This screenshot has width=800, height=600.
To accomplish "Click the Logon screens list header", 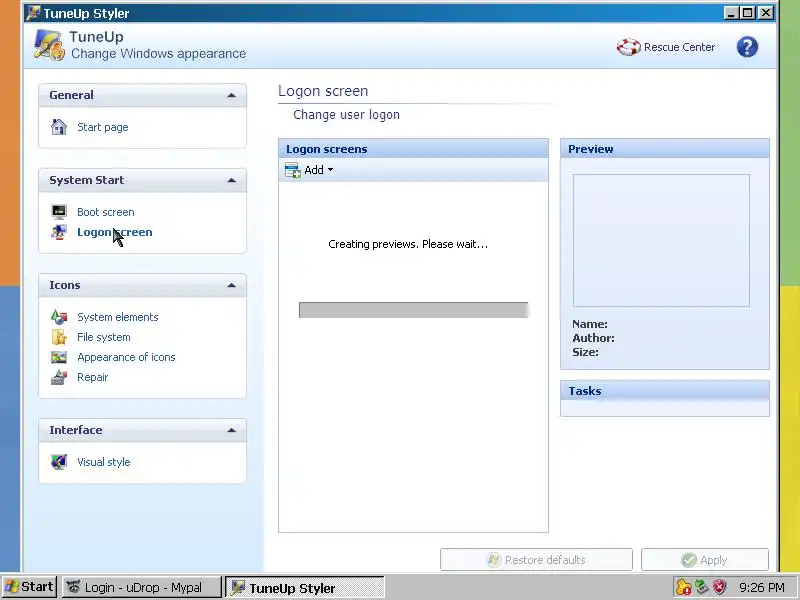I will pos(413,149).
